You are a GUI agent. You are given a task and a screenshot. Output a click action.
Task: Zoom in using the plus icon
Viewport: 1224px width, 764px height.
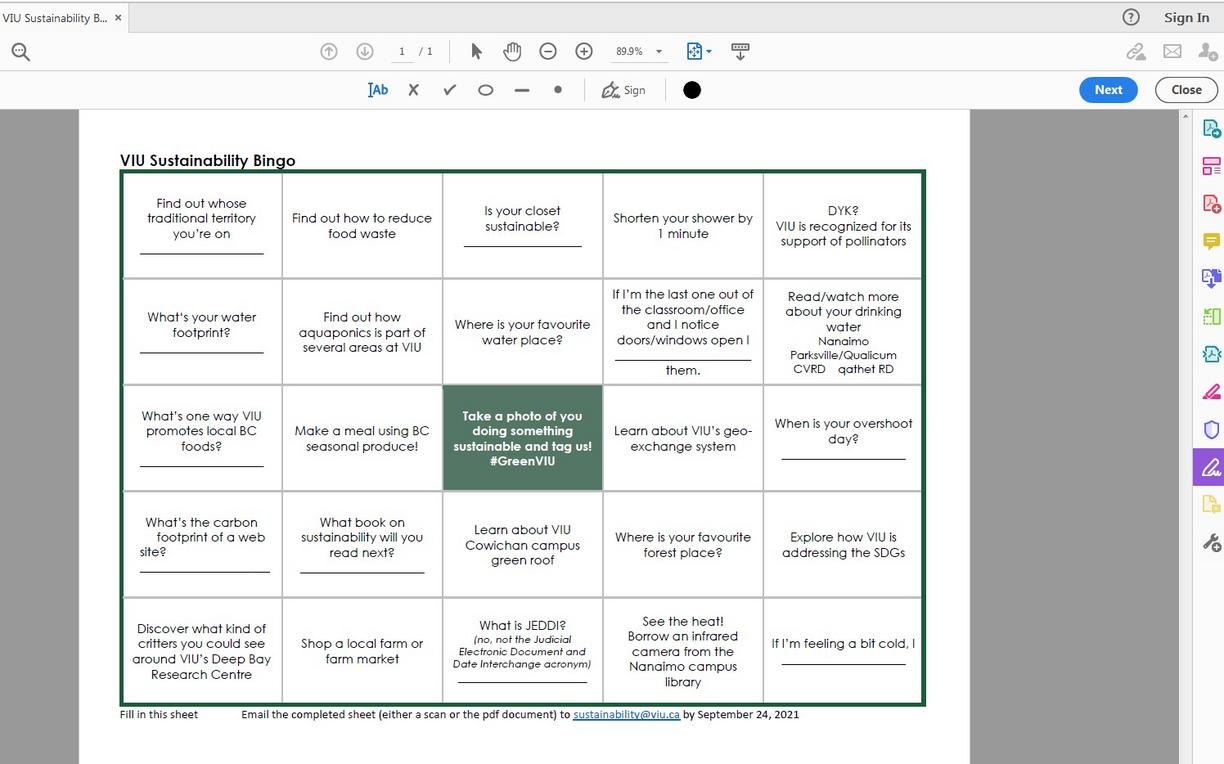(584, 50)
